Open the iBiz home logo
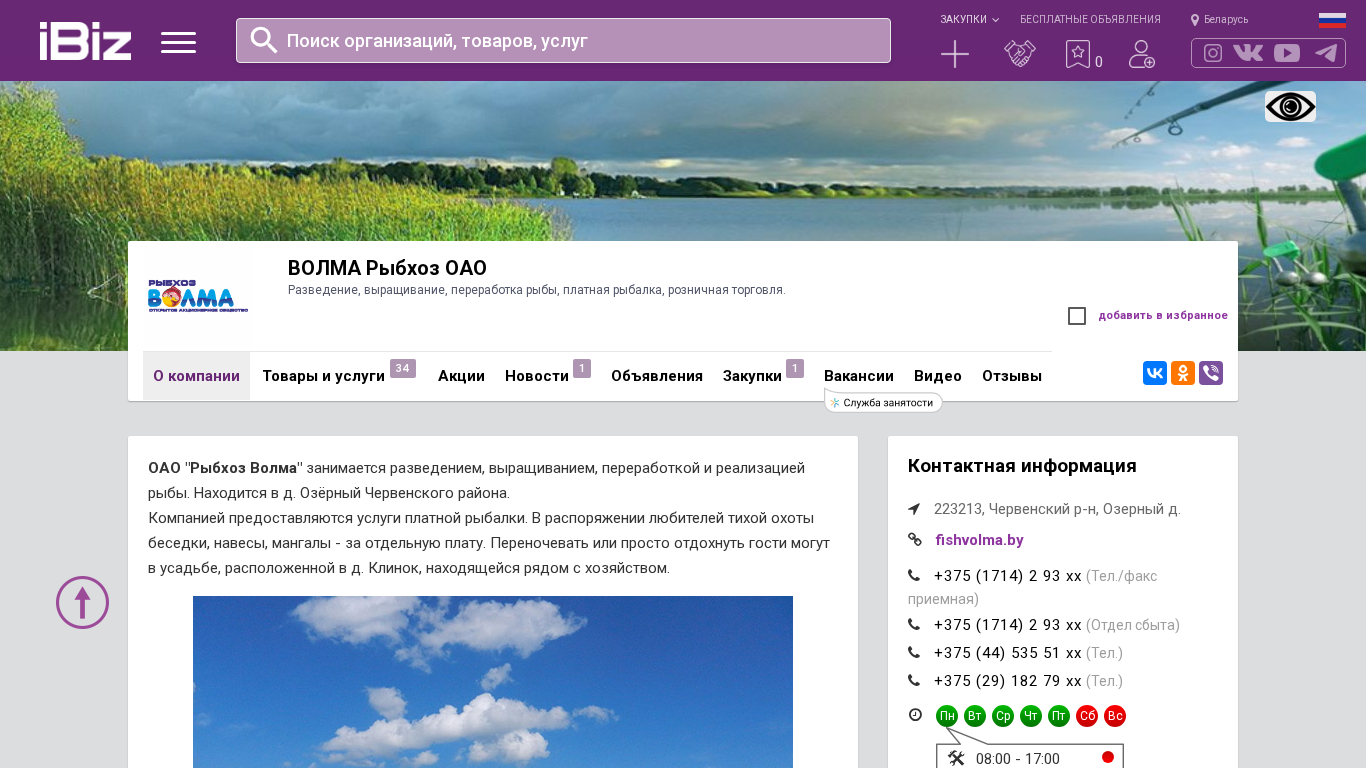The width and height of the screenshot is (1366, 768). [x=85, y=41]
